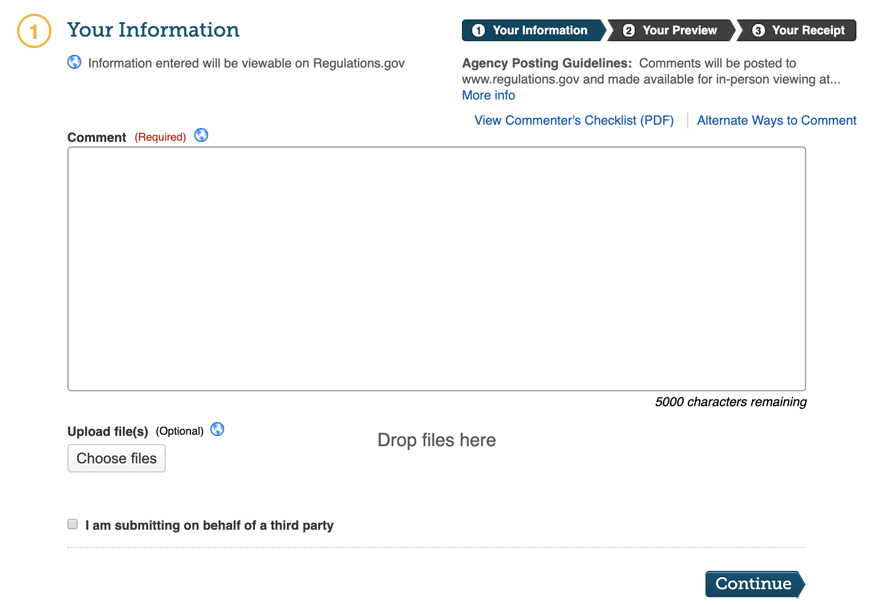Screen dimensions: 869x605
Task: Open the More info link
Action: point(488,95)
